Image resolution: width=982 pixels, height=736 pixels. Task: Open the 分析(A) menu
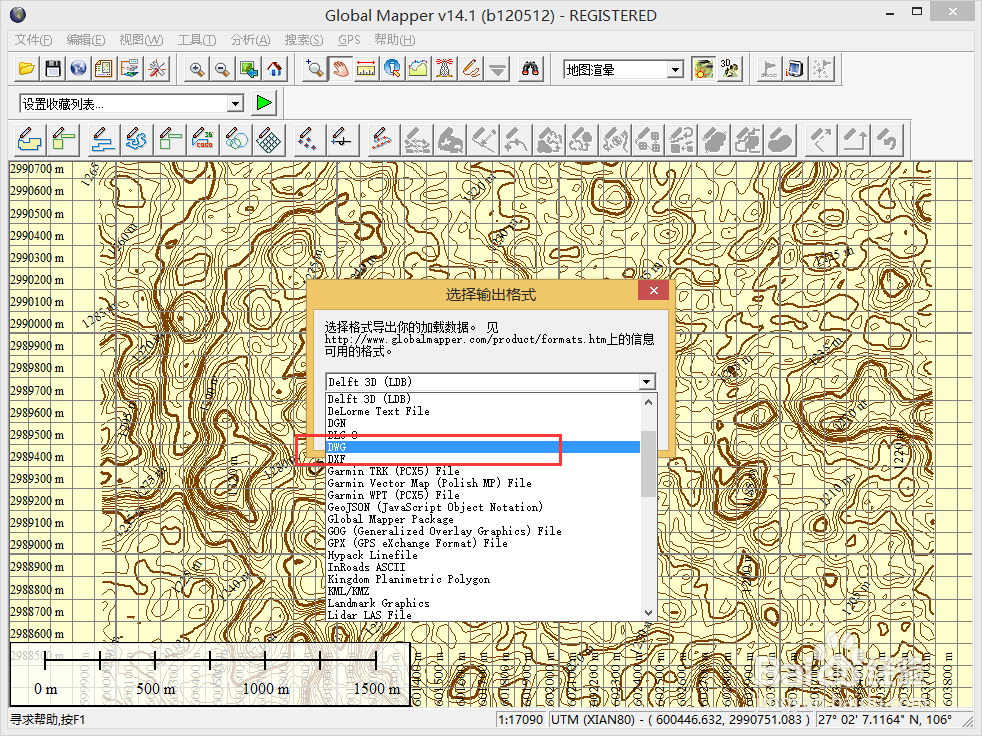pos(250,39)
